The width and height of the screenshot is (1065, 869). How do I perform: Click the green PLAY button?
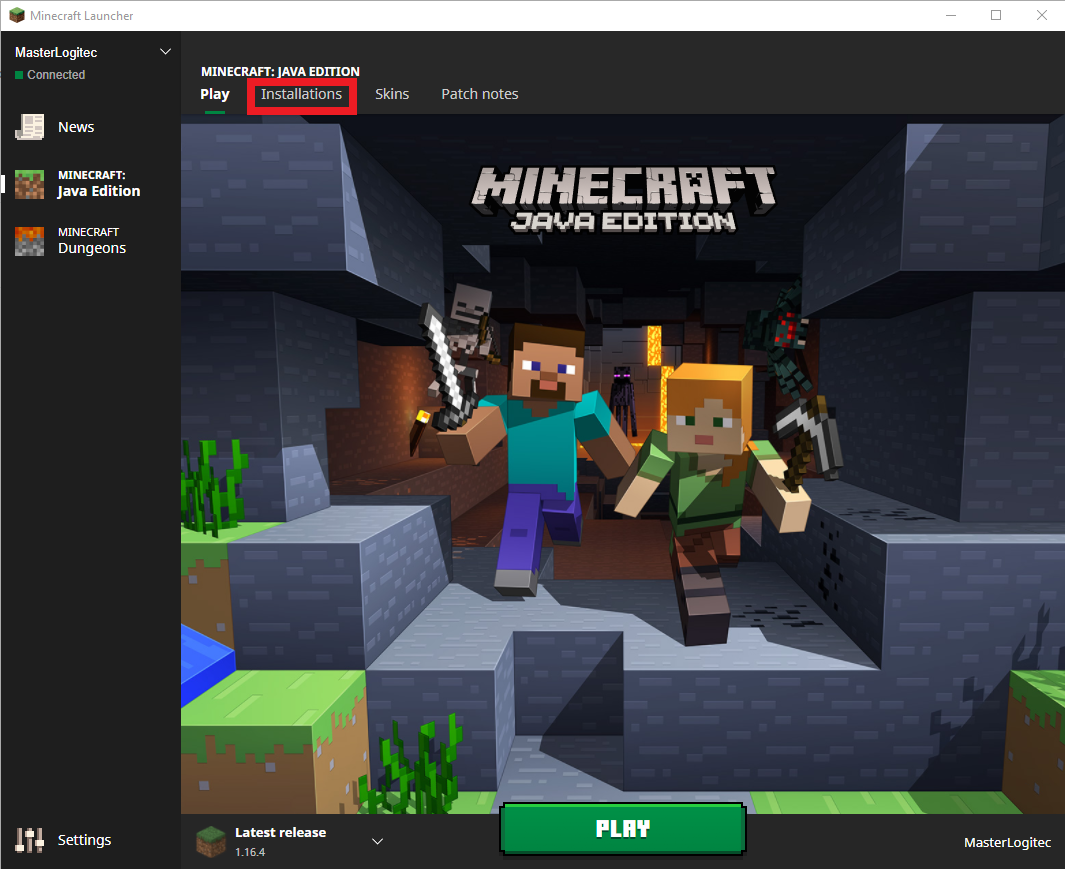coord(623,828)
